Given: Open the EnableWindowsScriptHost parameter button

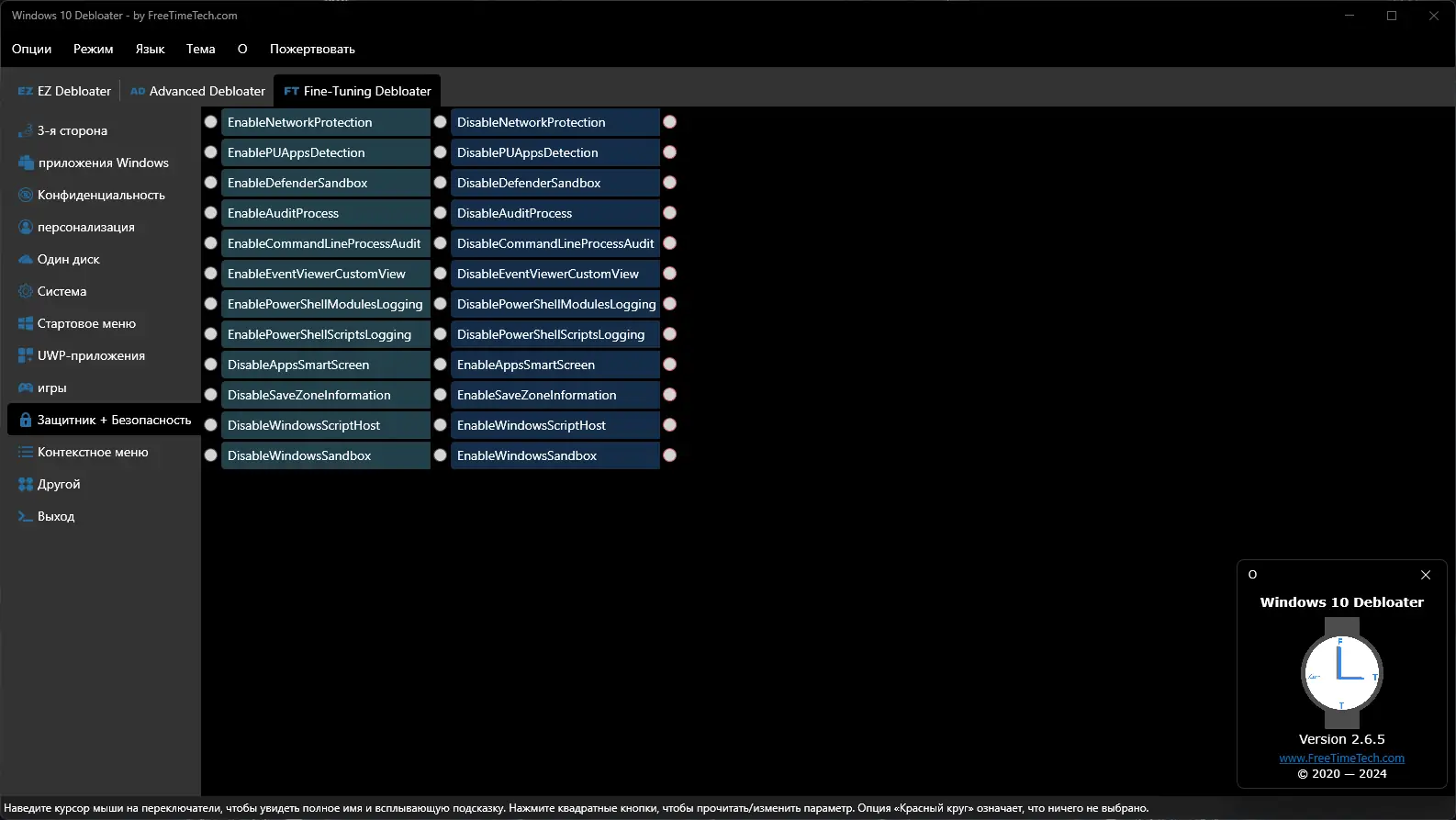Looking at the screenshot, I should [555, 425].
